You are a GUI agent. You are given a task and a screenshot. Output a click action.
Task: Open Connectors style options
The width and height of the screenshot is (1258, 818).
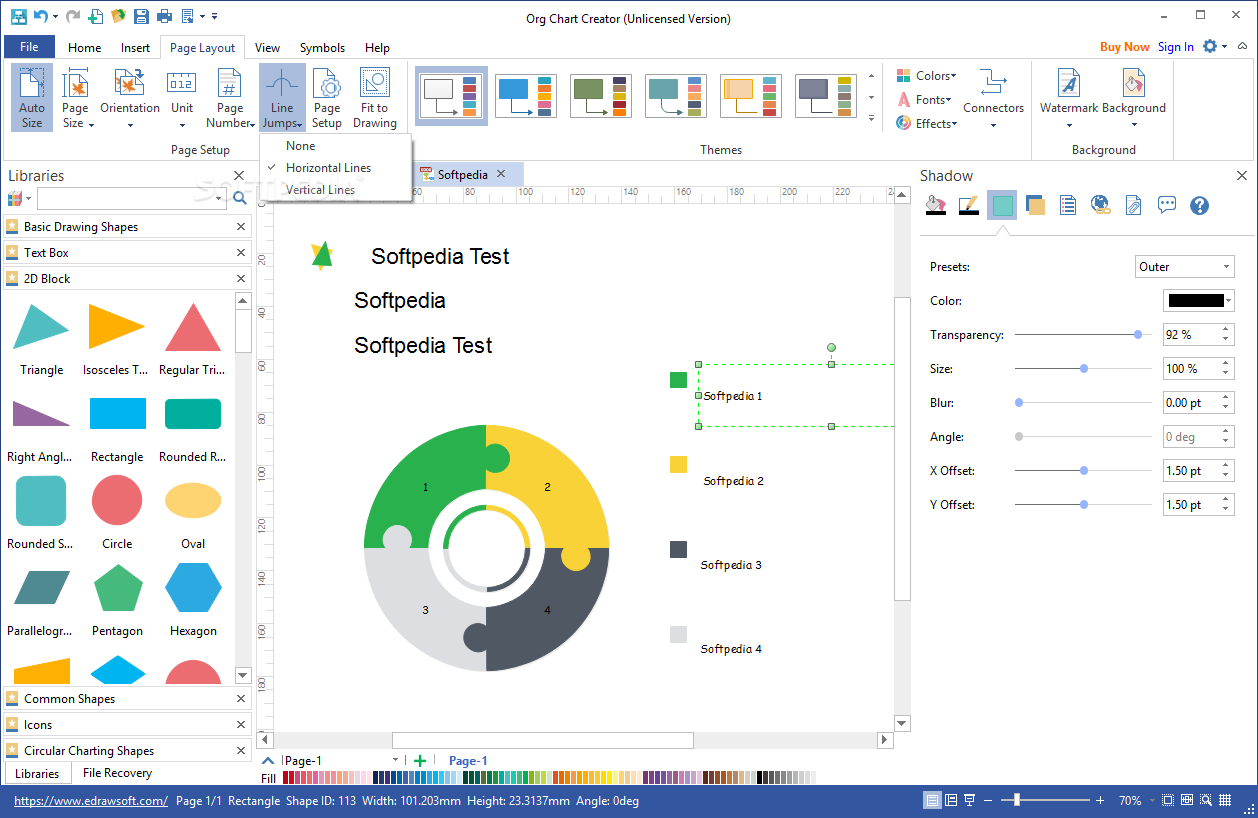pyautogui.click(x=993, y=98)
